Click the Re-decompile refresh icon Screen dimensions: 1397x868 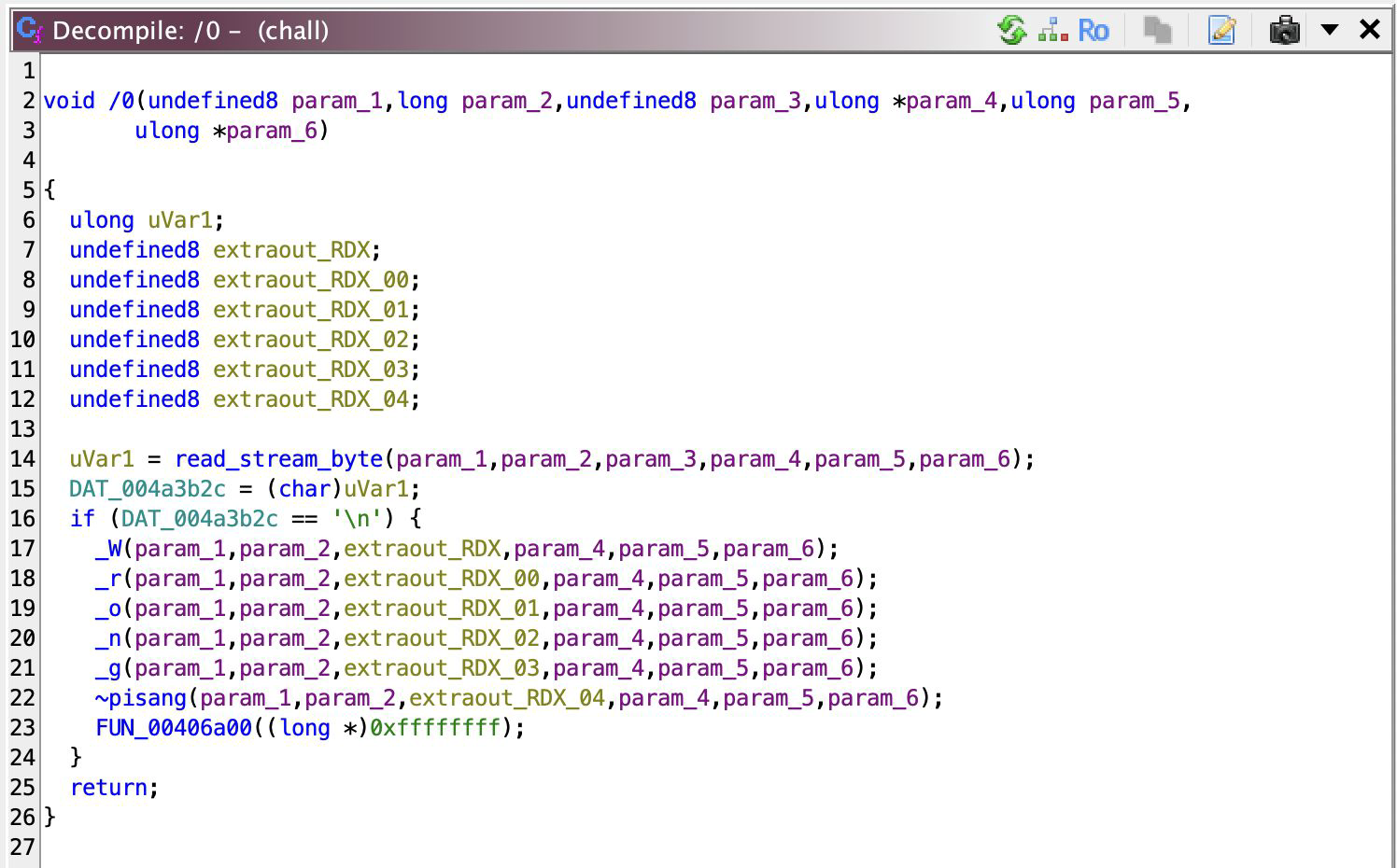pyautogui.click(x=1011, y=30)
